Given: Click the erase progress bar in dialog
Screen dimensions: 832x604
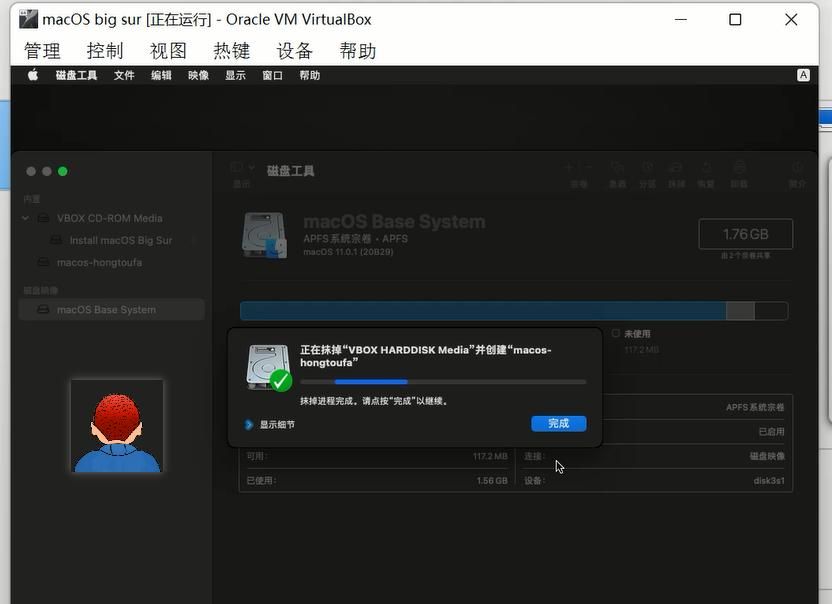Looking at the screenshot, I should [x=443, y=382].
